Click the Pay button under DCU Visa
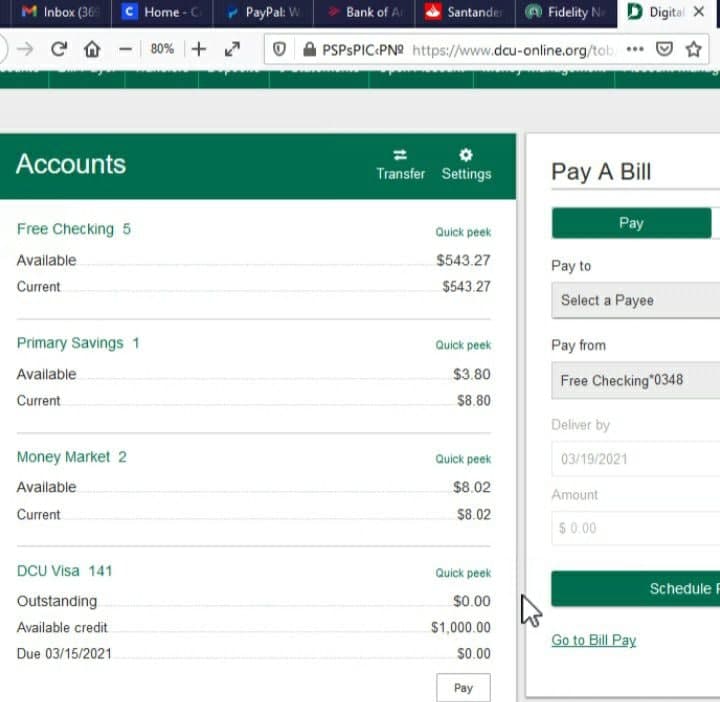The height and width of the screenshot is (702, 720). click(463, 688)
